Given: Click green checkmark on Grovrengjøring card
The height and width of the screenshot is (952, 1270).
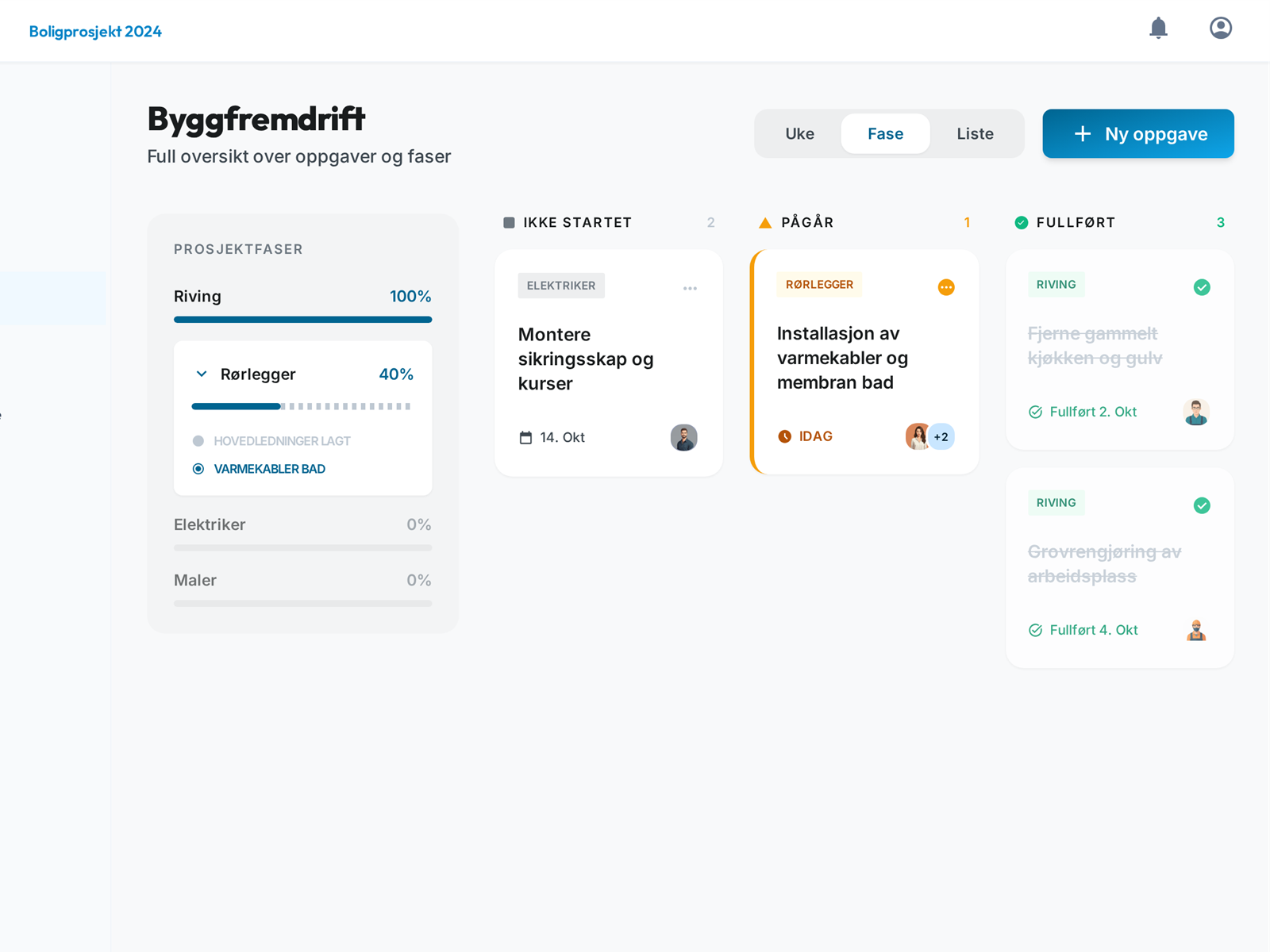Looking at the screenshot, I should (x=1202, y=505).
